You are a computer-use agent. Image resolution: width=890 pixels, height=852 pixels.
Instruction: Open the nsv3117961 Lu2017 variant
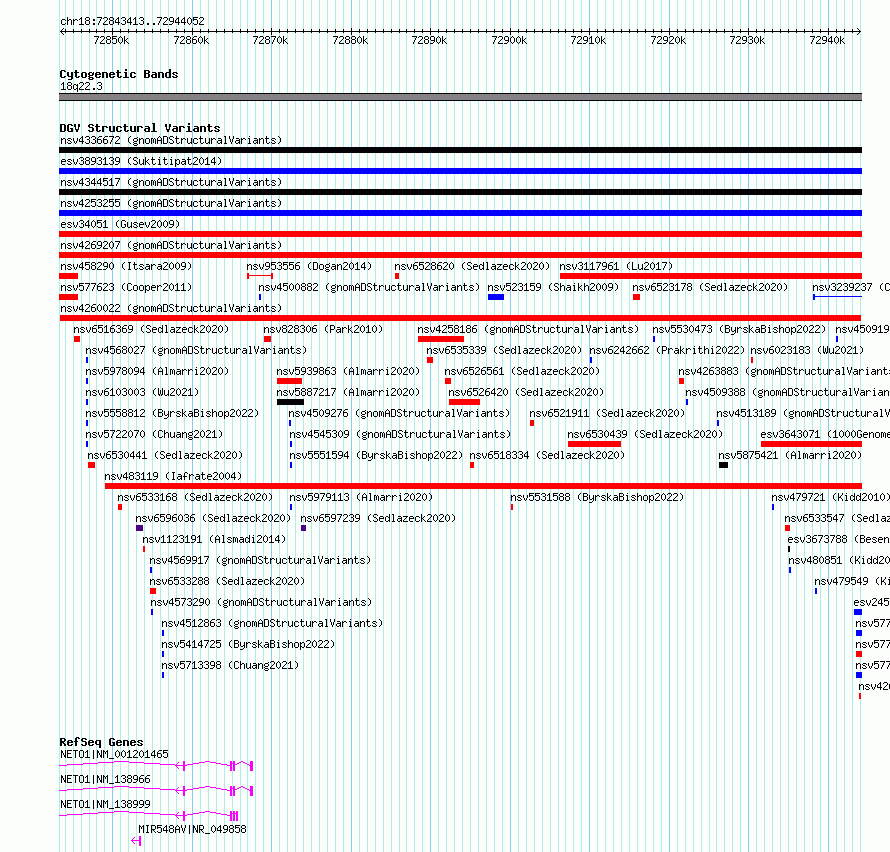pos(616,266)
